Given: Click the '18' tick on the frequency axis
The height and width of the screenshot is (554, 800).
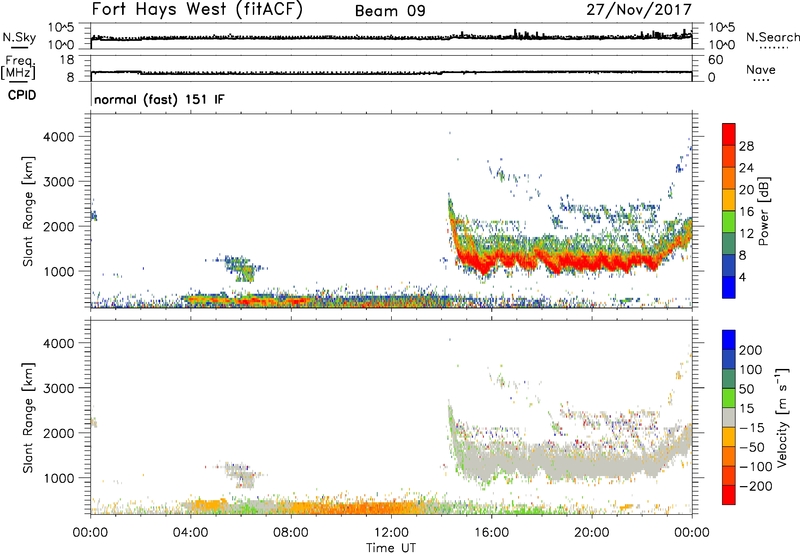Looking at the screenshot, I should tap(67, 60).
